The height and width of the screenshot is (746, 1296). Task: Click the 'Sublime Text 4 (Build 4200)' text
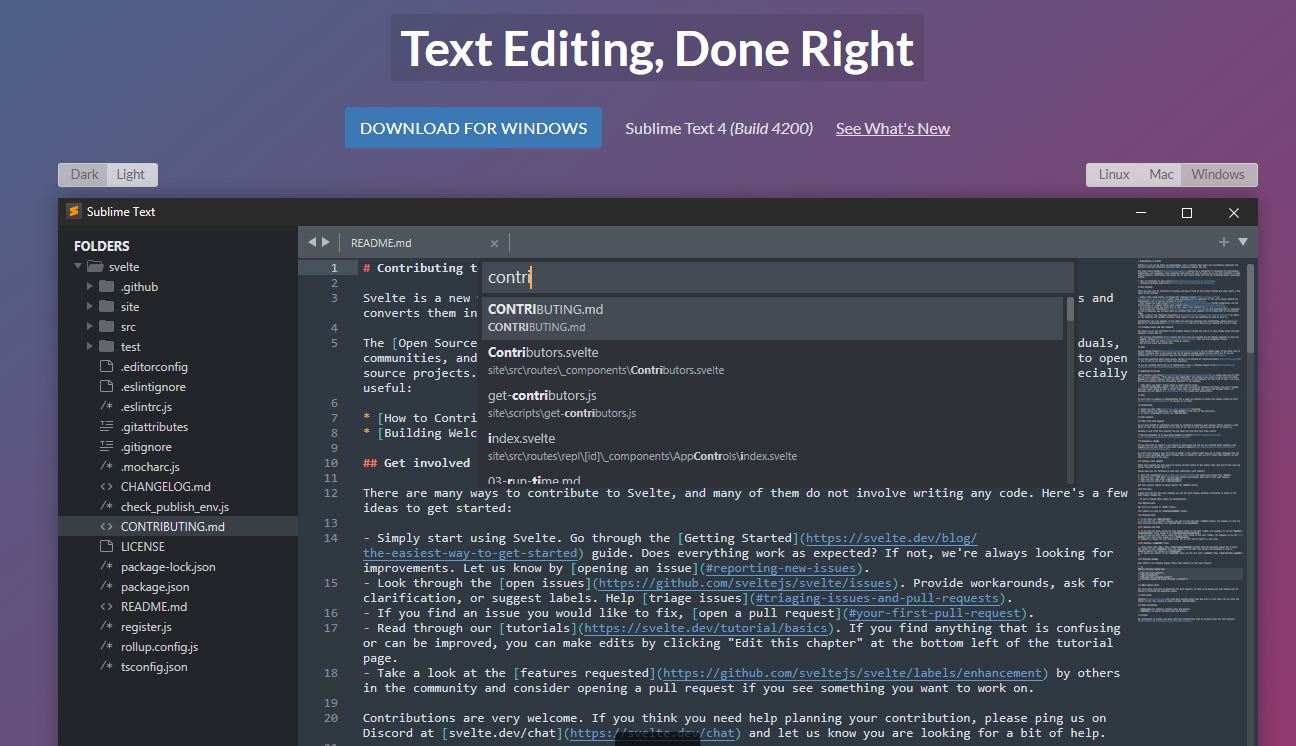coord(719,129)
